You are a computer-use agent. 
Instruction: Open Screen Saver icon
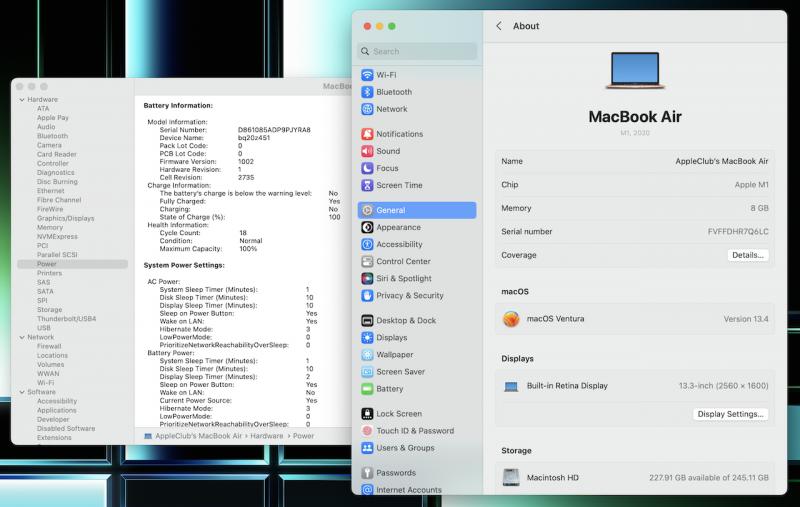[x=367, y=372]
